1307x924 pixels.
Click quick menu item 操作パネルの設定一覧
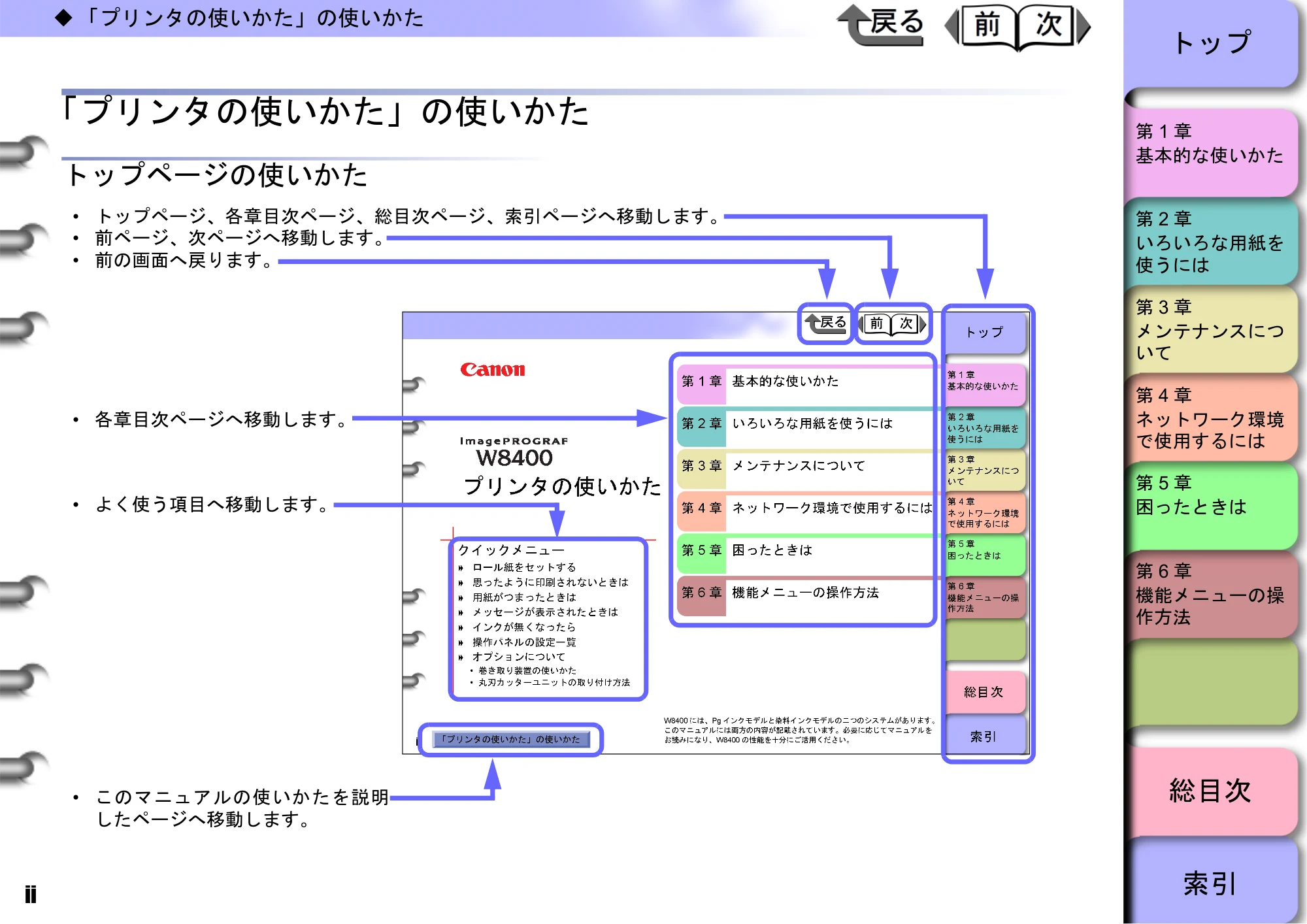(524, 642)
